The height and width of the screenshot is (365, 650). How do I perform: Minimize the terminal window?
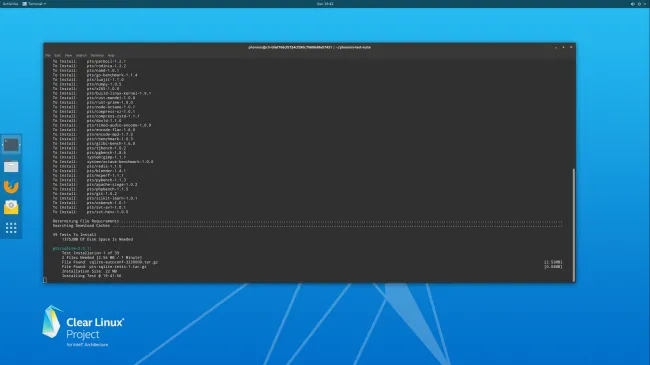tap(556, 47)
